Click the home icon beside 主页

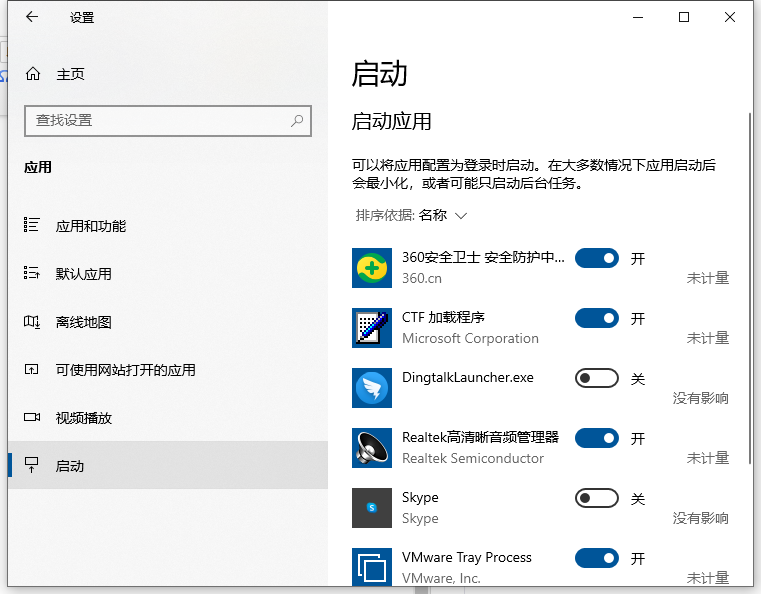click(33, 74)
